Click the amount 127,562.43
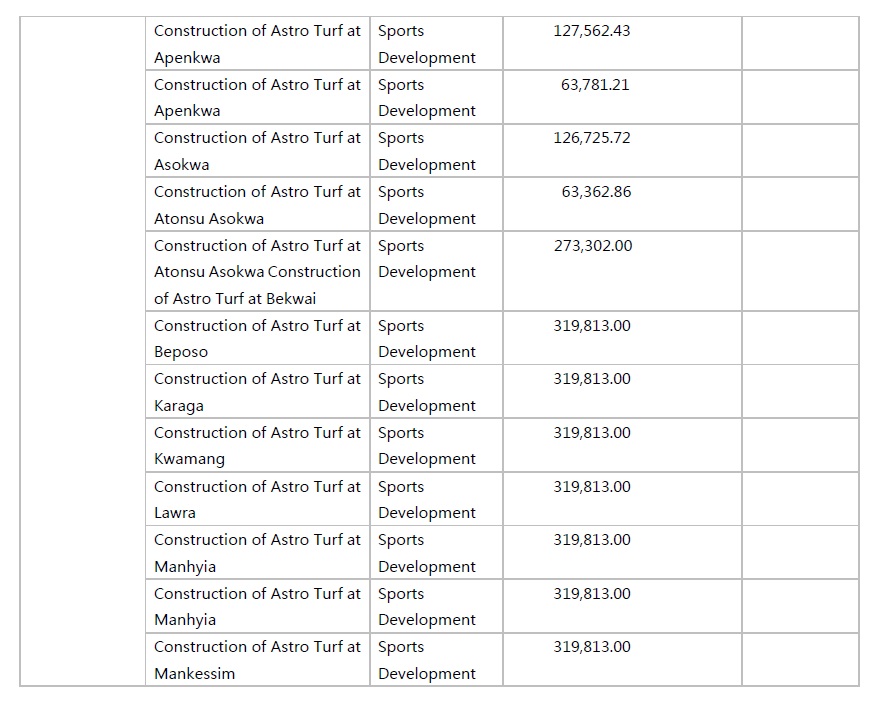This screenshot has width=879, height=710. tap(592, 31)
